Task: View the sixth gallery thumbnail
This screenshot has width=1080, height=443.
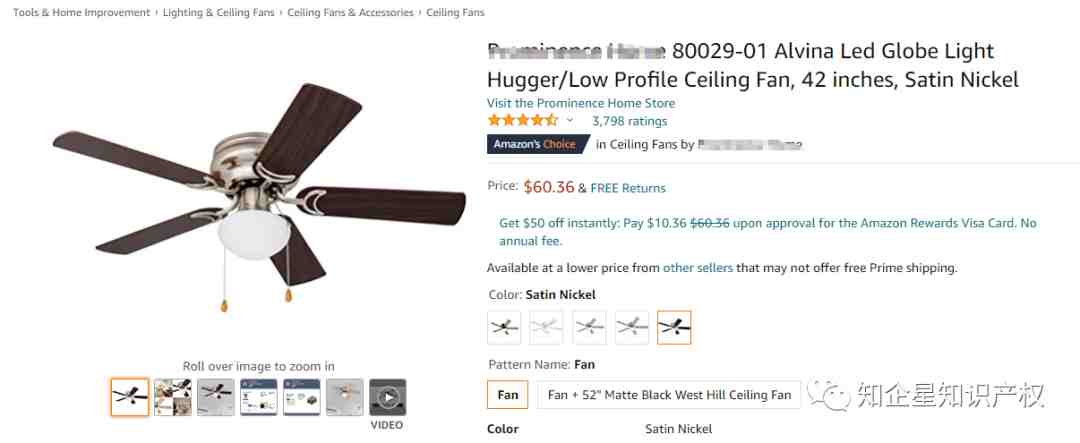Action: point(344,397)
